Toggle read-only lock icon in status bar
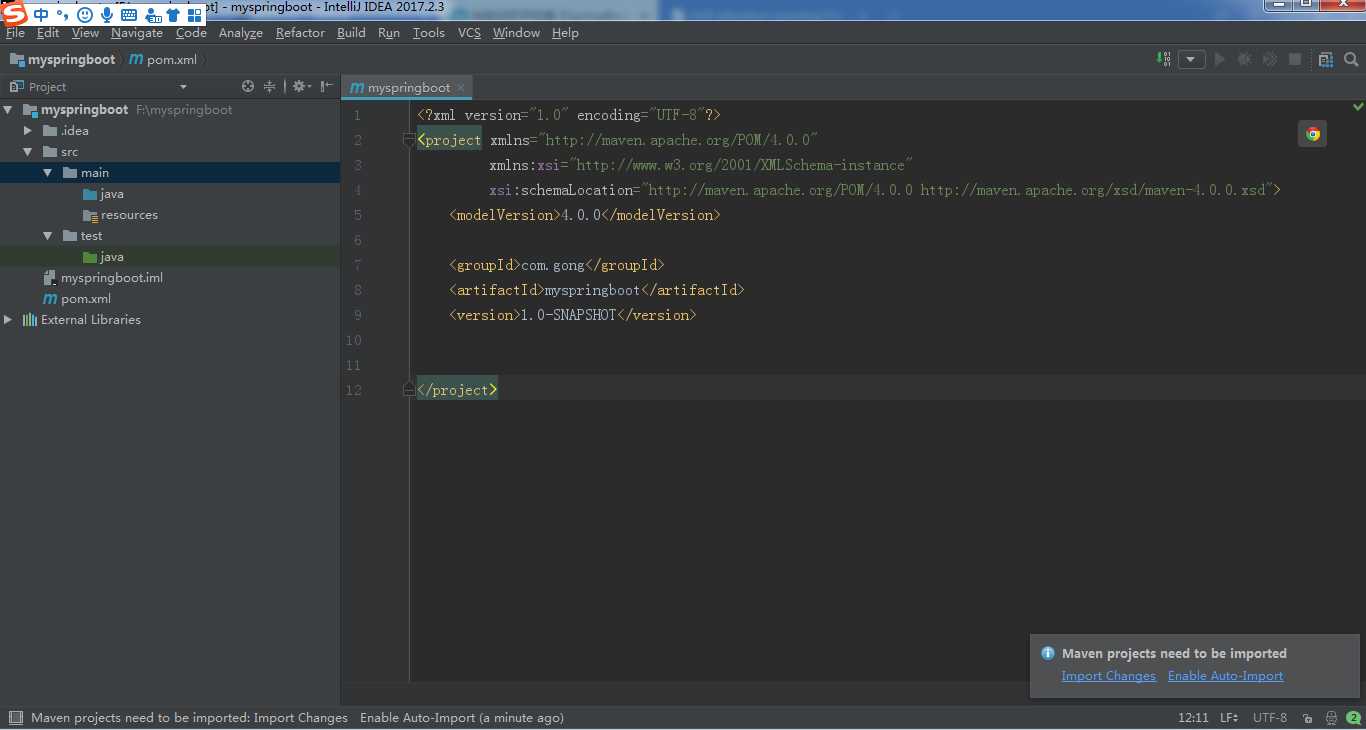 pyautogui.click(x=1307, y=718)
